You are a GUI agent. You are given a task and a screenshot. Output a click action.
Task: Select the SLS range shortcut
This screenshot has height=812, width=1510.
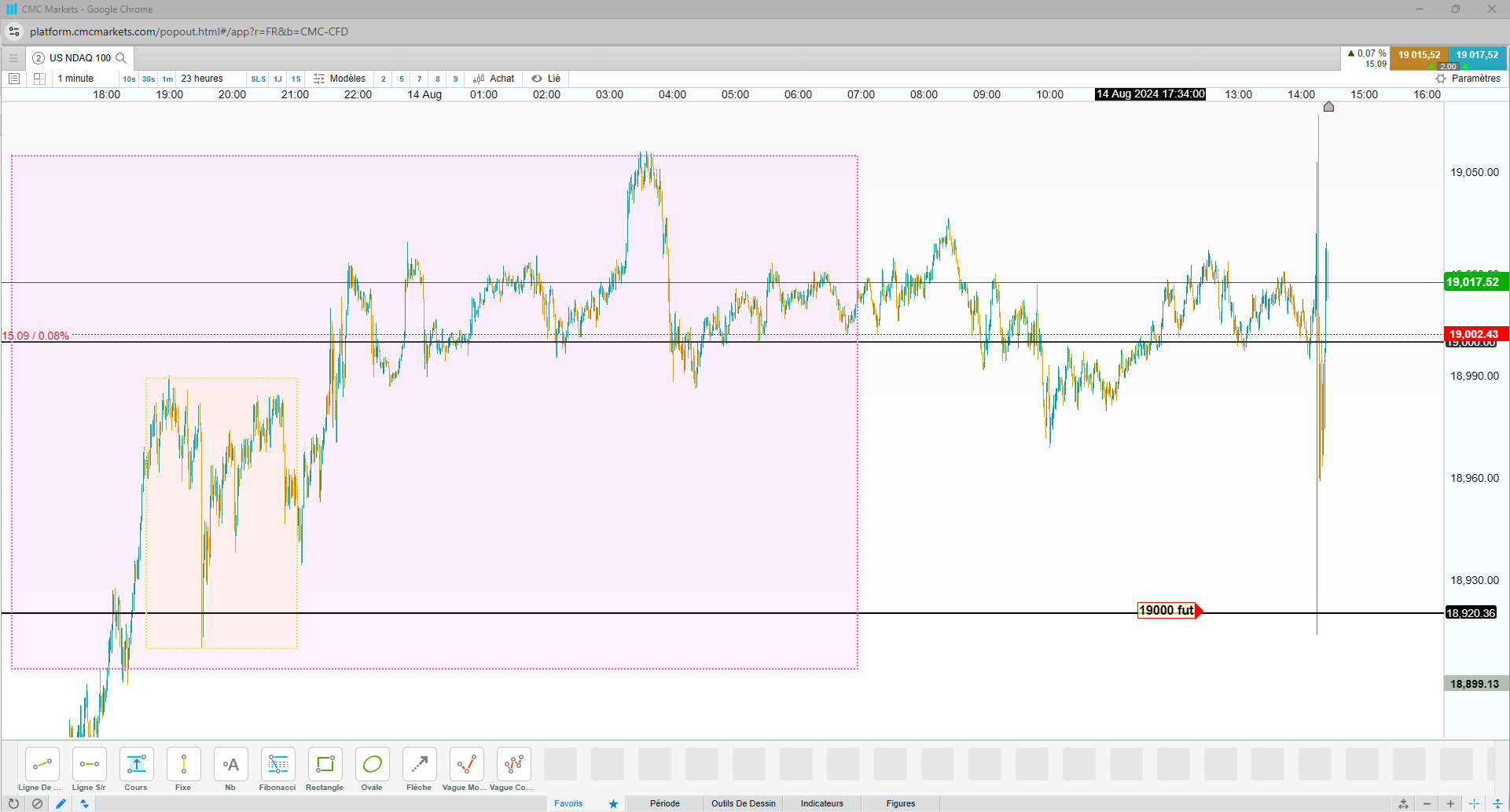[x=259, y=79]
